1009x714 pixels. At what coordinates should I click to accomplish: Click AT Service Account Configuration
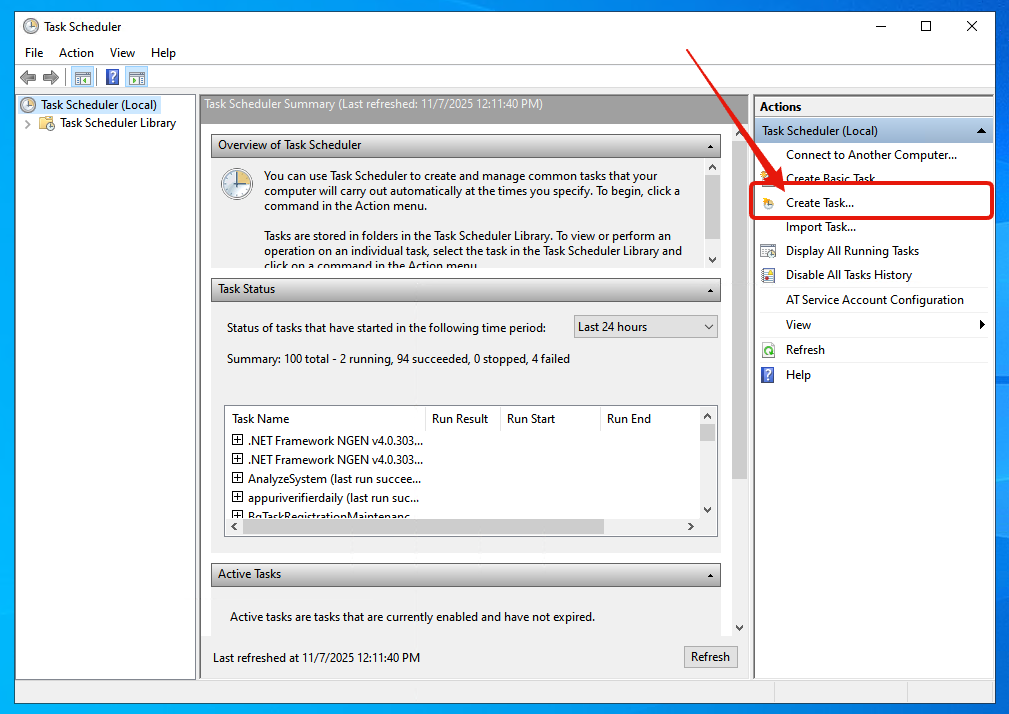point(875,300)
